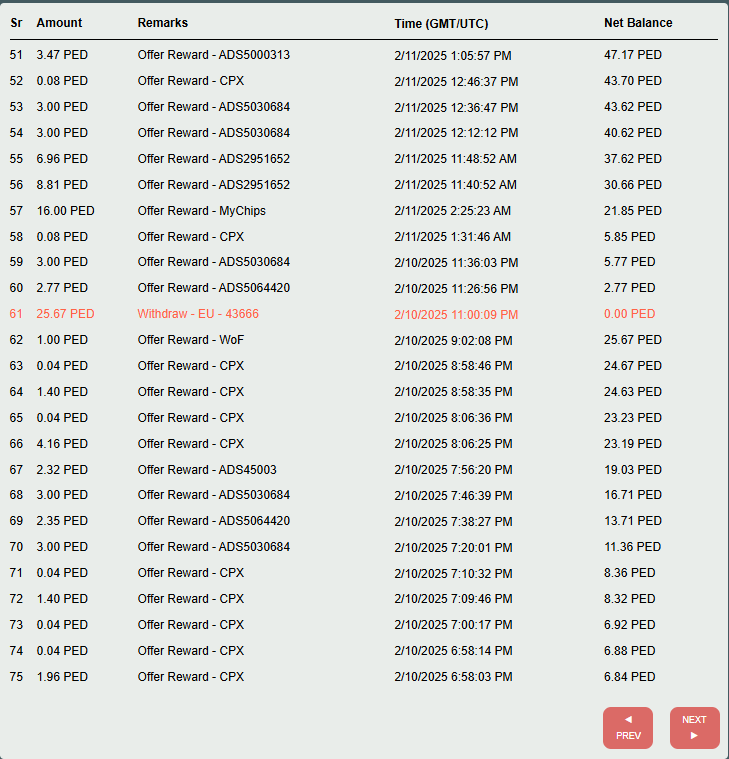Viewport: 729px width, 759px height.
Task: Click the 1.00 PED amount
Action: [x=62, y=340]
